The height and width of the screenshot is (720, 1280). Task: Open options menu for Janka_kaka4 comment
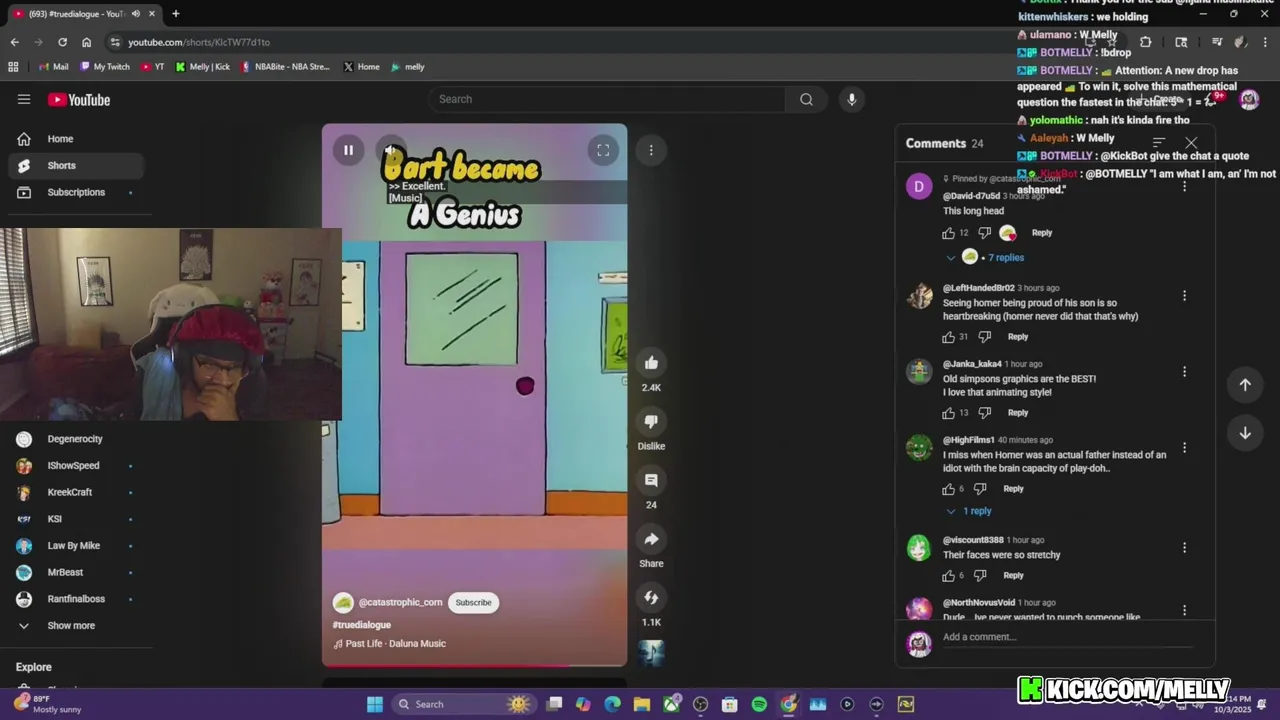click(1184, 372)
